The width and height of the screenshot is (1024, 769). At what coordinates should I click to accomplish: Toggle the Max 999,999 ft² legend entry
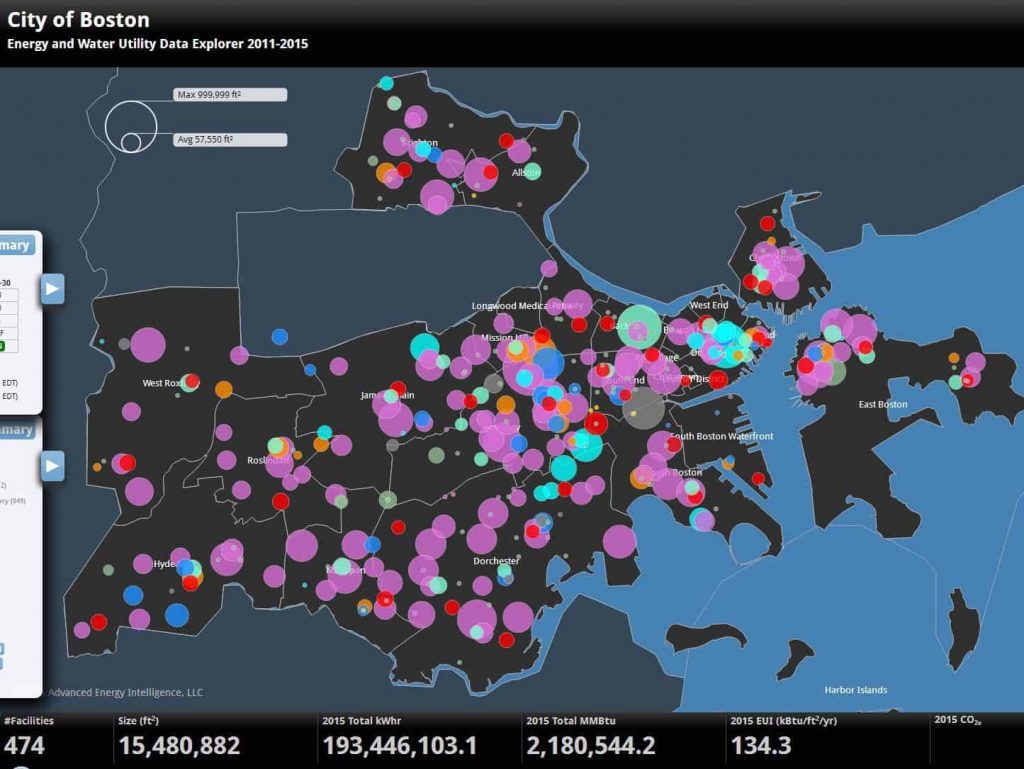228,93
